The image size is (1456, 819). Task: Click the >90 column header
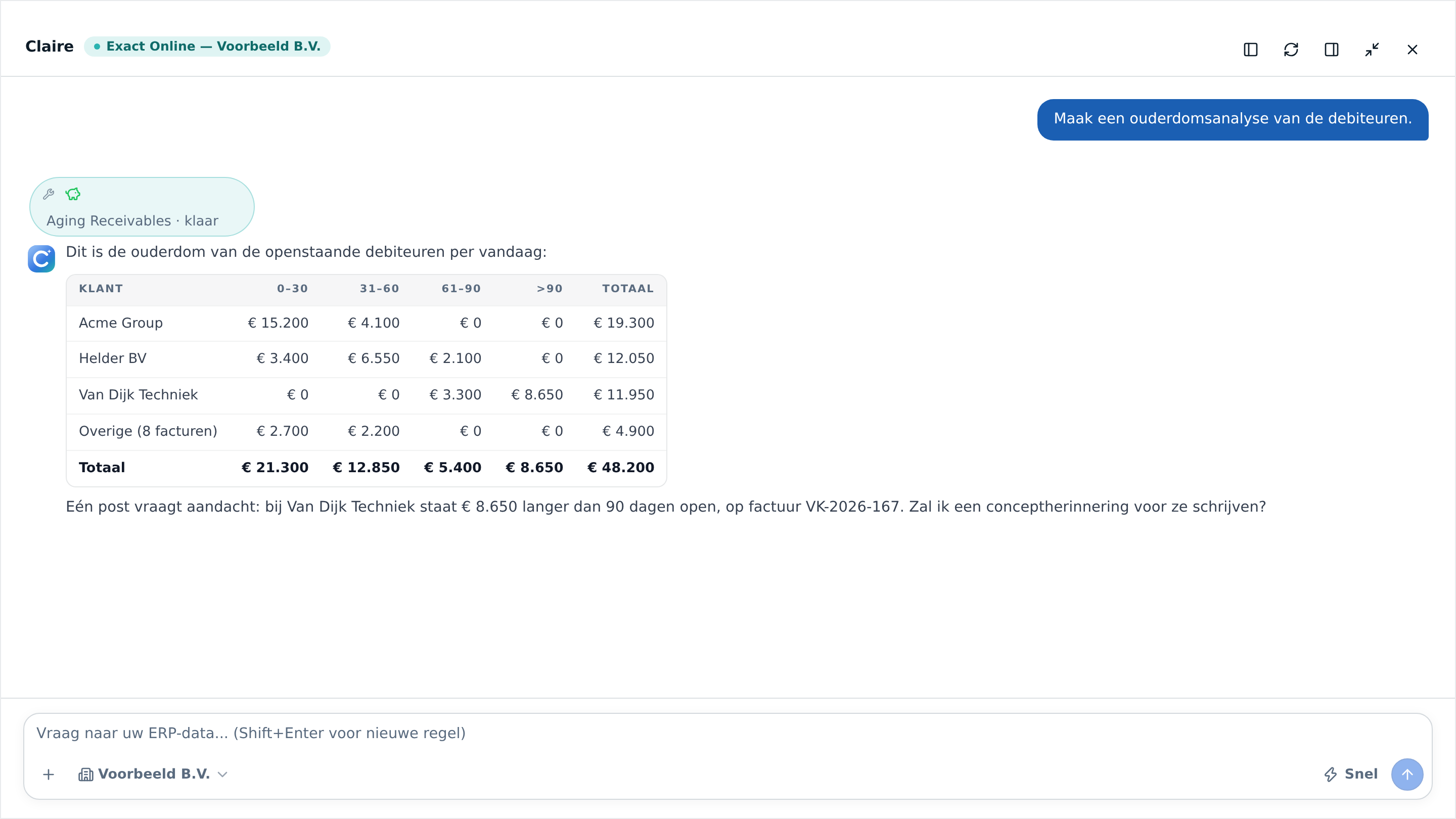tap(550, 289)
